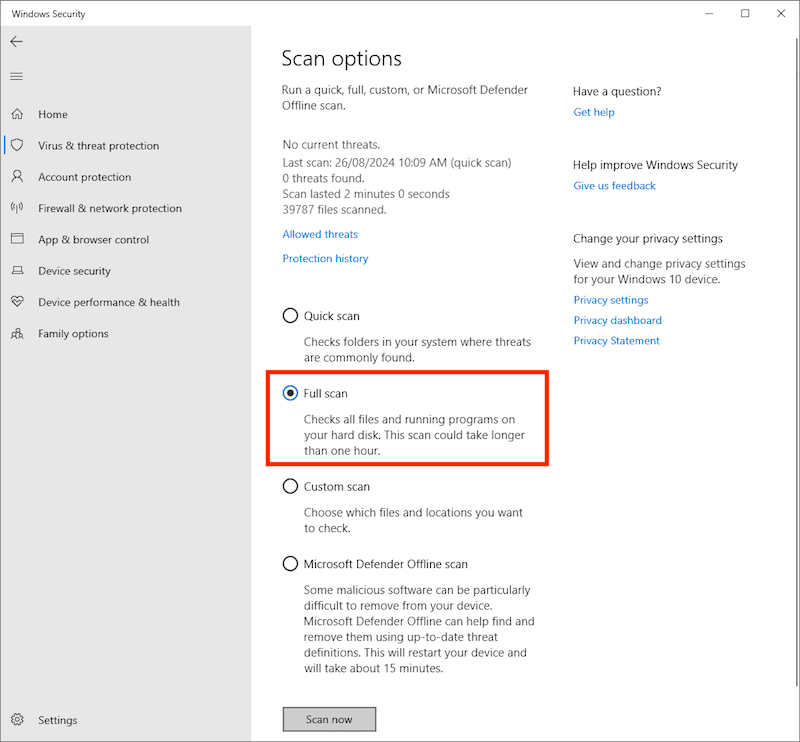Screen dimensions: 800x742
Task: Click the Family options people icon
Action: point(17,333)
